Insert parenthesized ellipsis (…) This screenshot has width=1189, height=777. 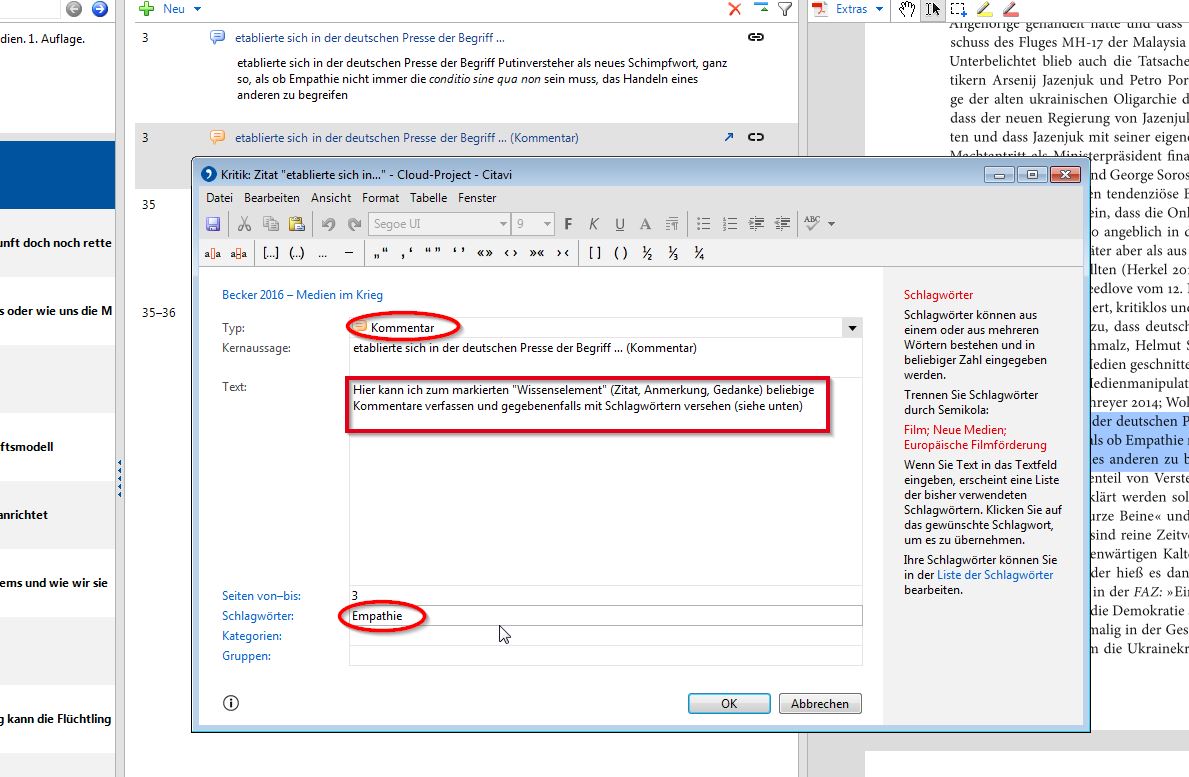[296, 253]
